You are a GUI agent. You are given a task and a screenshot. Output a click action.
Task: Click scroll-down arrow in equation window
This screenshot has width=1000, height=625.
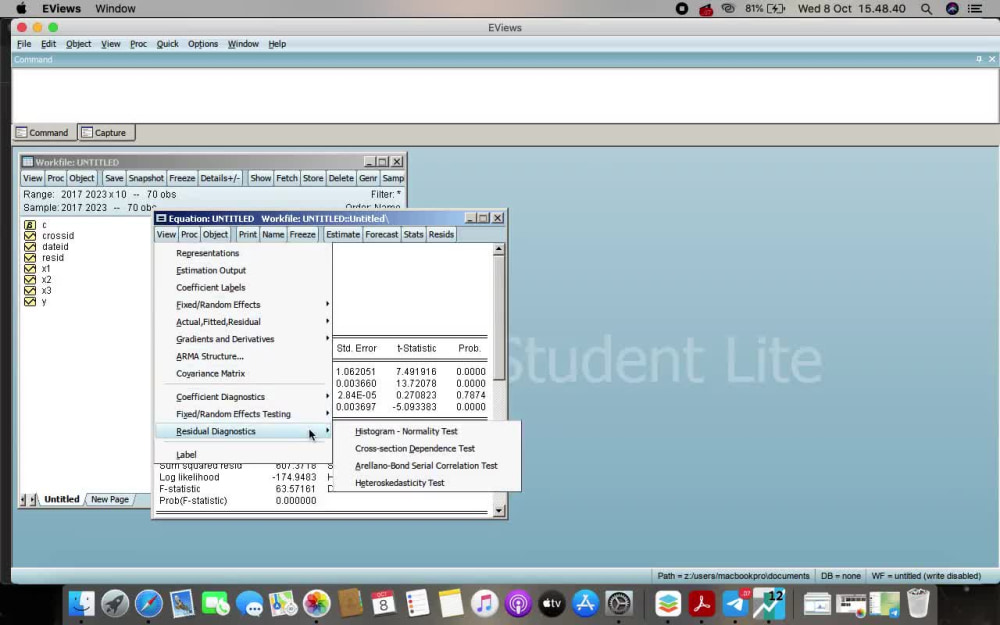pos(499,510)
